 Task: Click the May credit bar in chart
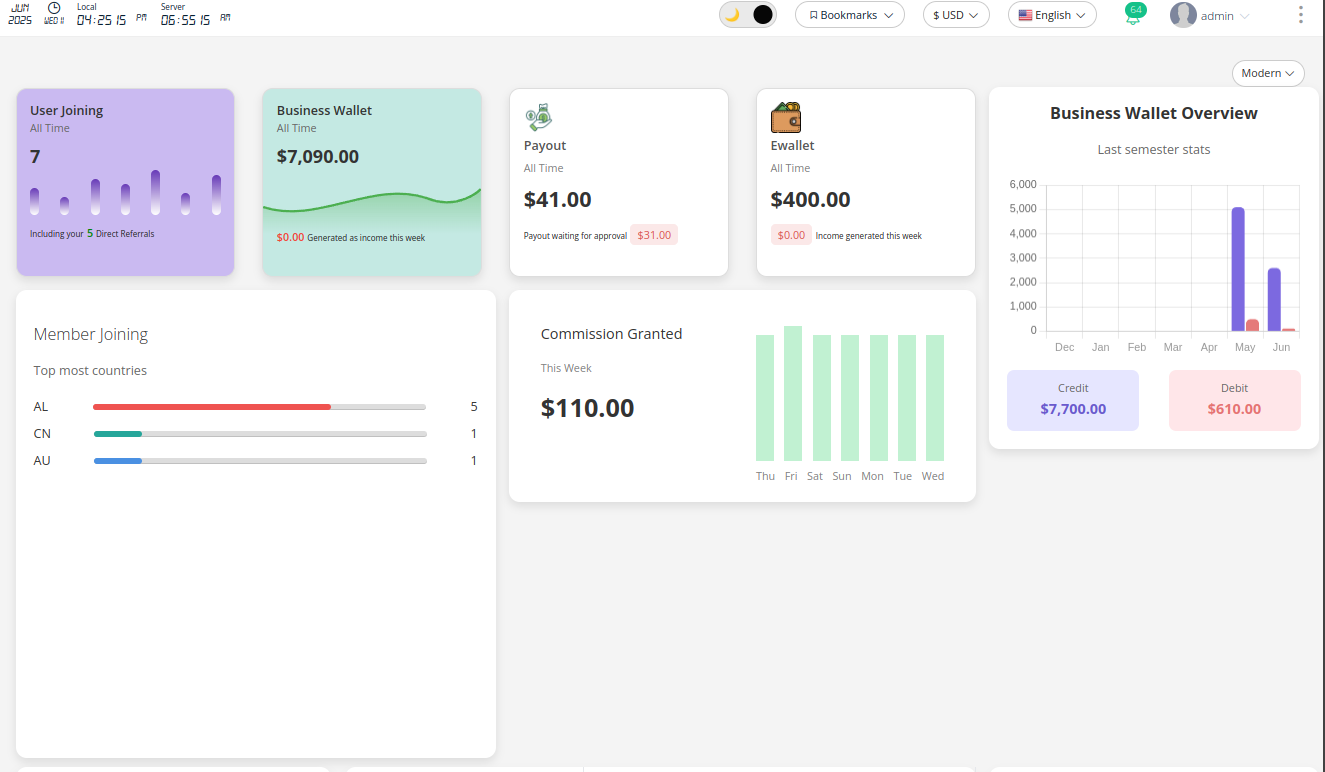[x=1238, y=268]
